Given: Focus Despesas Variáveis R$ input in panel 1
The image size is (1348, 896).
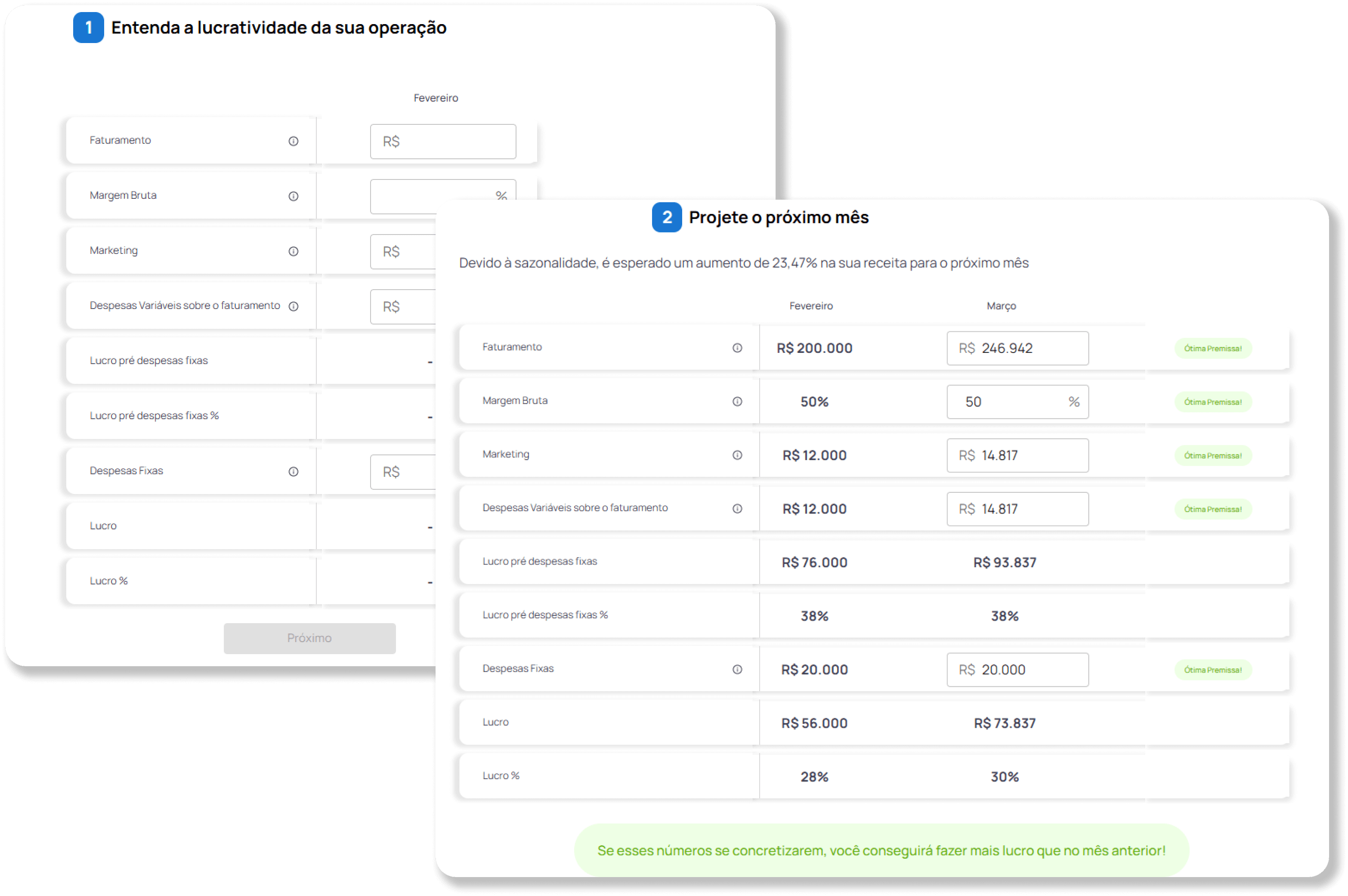Looking at the screenshot, I should (403, 307).
